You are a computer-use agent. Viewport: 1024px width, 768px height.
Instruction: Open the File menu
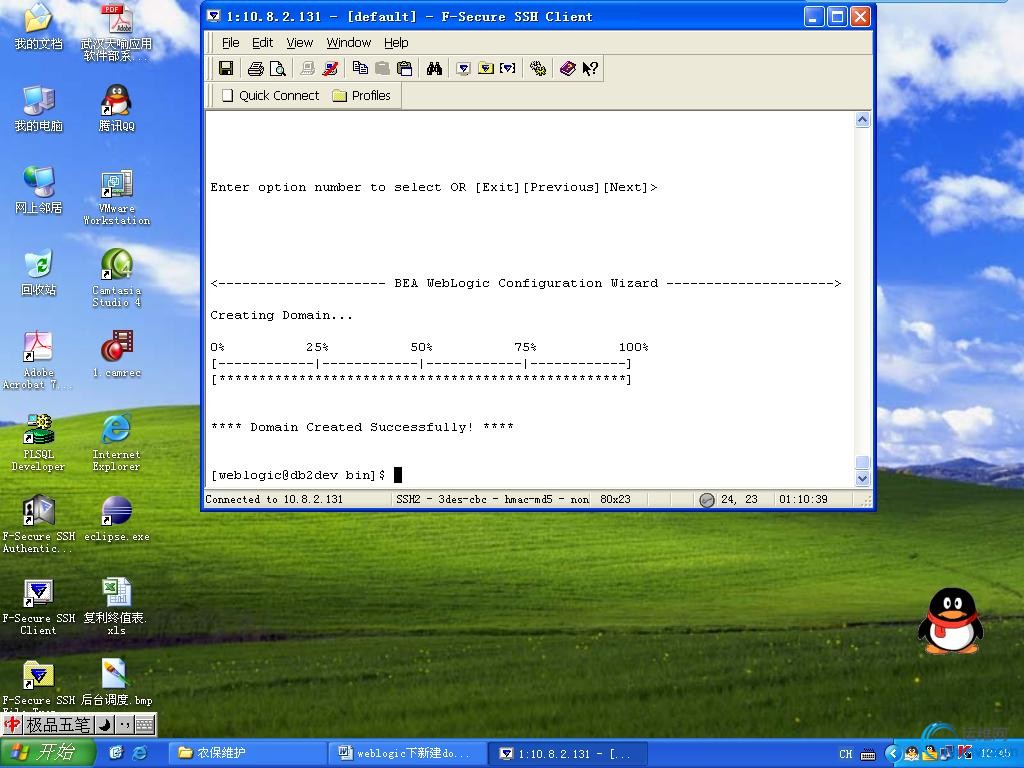pyautogui.click(x=230, y=42)
